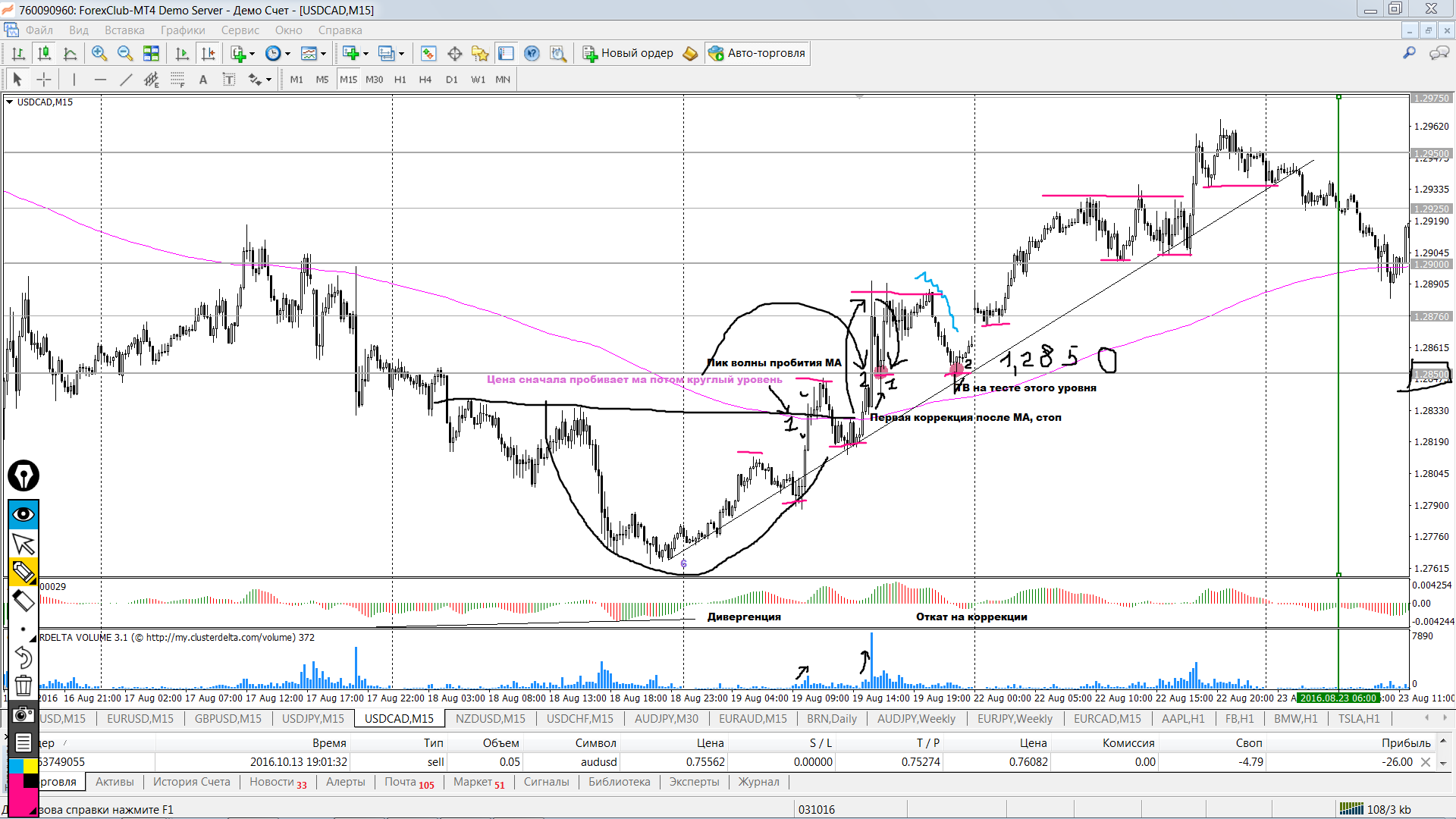
Task: Select the vertical line drawing tool
Action: coord(74,79)
